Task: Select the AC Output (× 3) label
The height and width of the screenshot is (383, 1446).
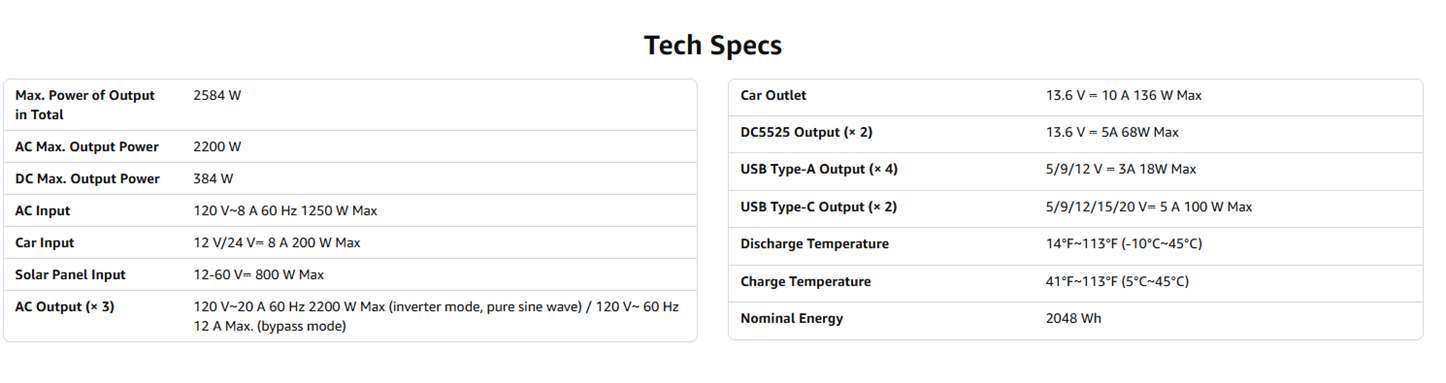Action: coord(65,307)
